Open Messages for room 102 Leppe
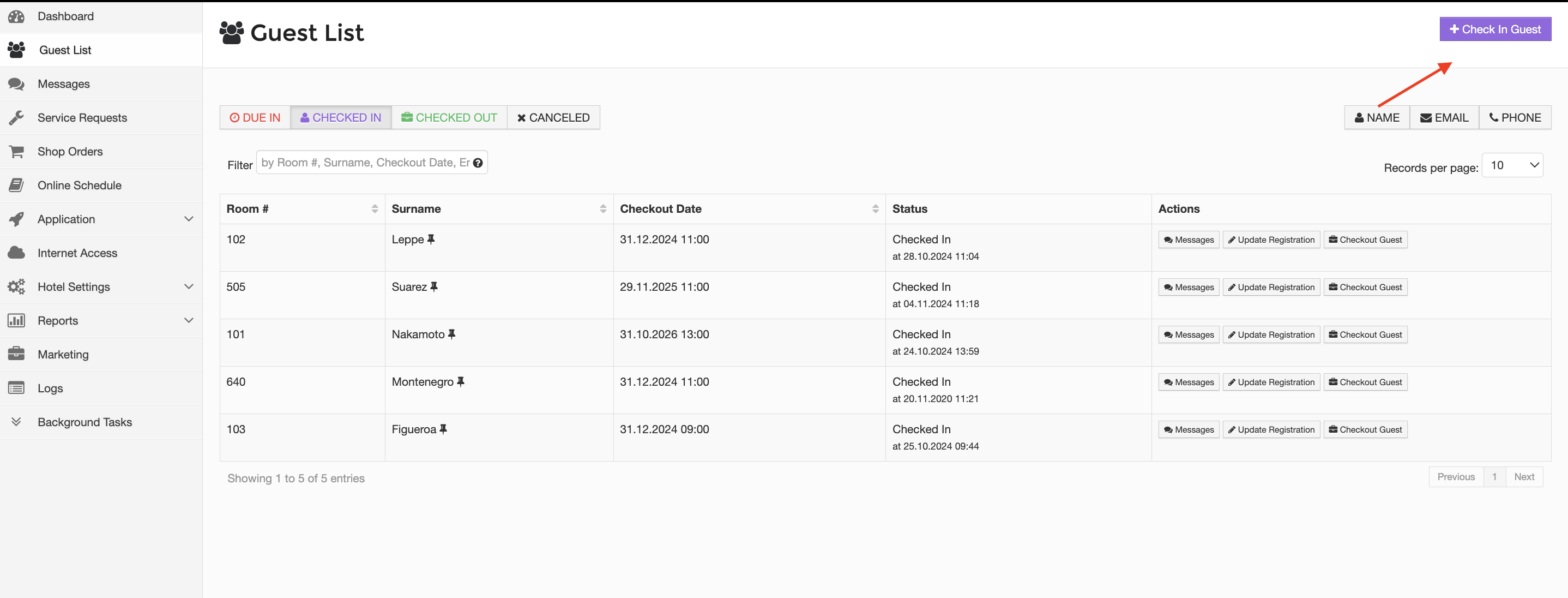The image size is (1568, 598). point(1189,240)
